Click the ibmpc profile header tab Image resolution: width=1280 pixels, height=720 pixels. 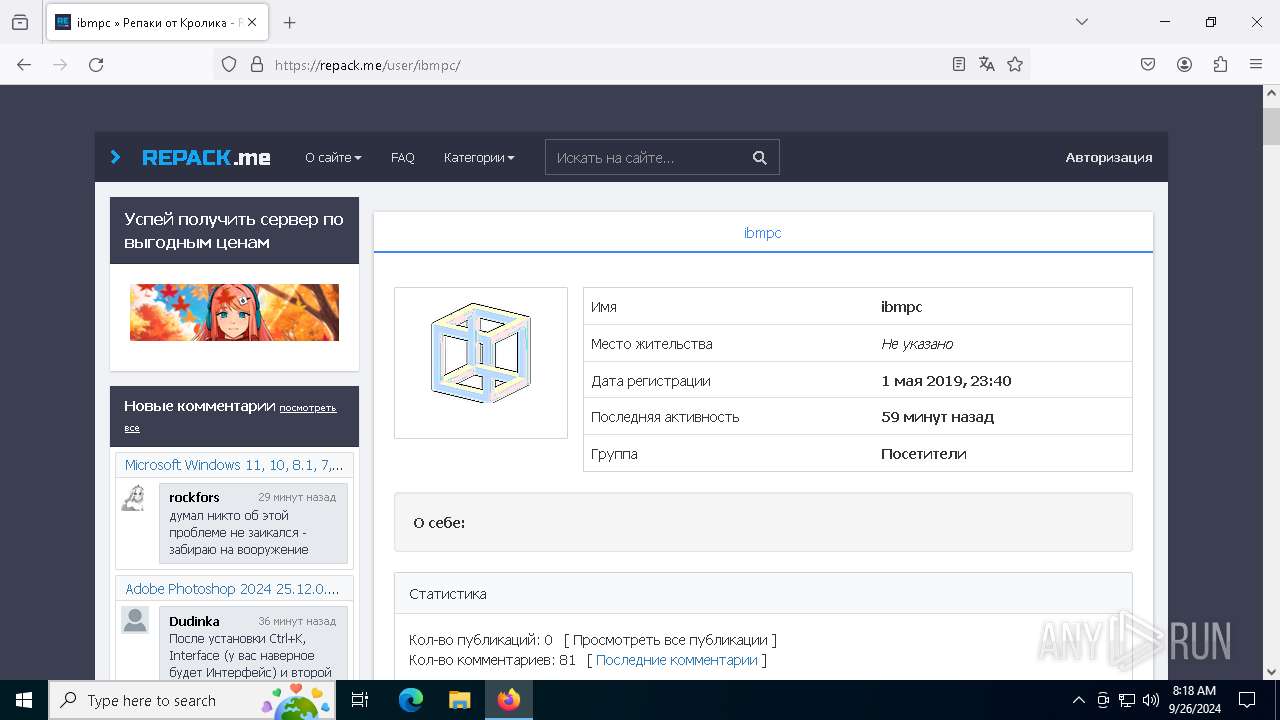763,232
